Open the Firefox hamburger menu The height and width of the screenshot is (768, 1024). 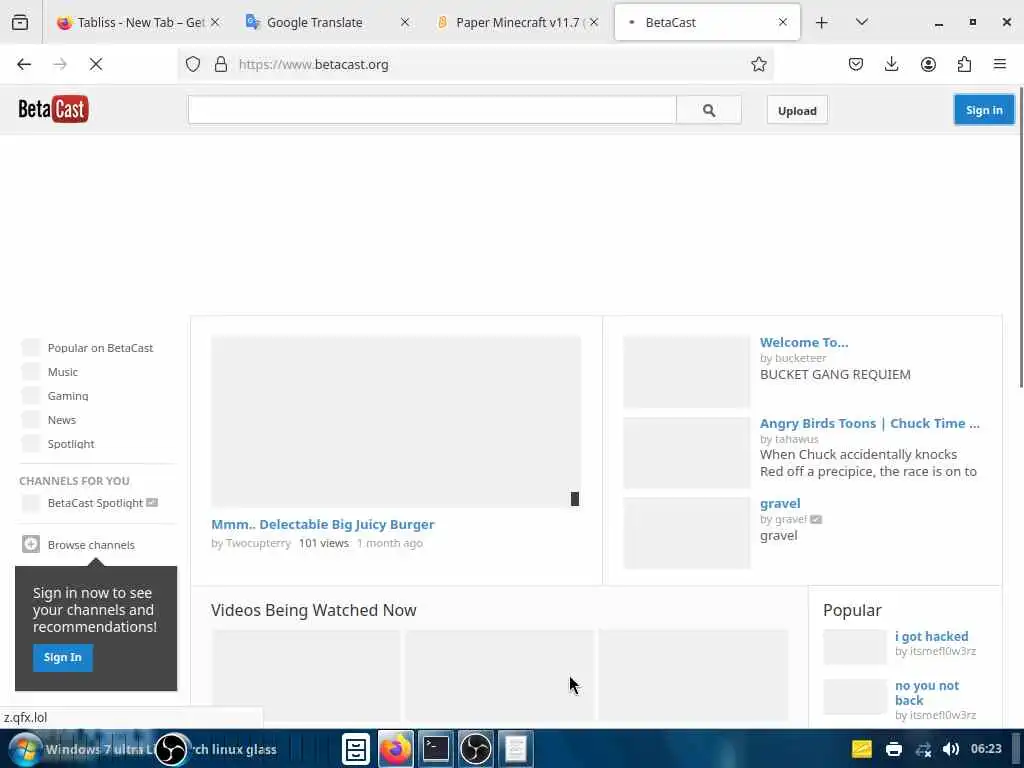point(1000,64)
